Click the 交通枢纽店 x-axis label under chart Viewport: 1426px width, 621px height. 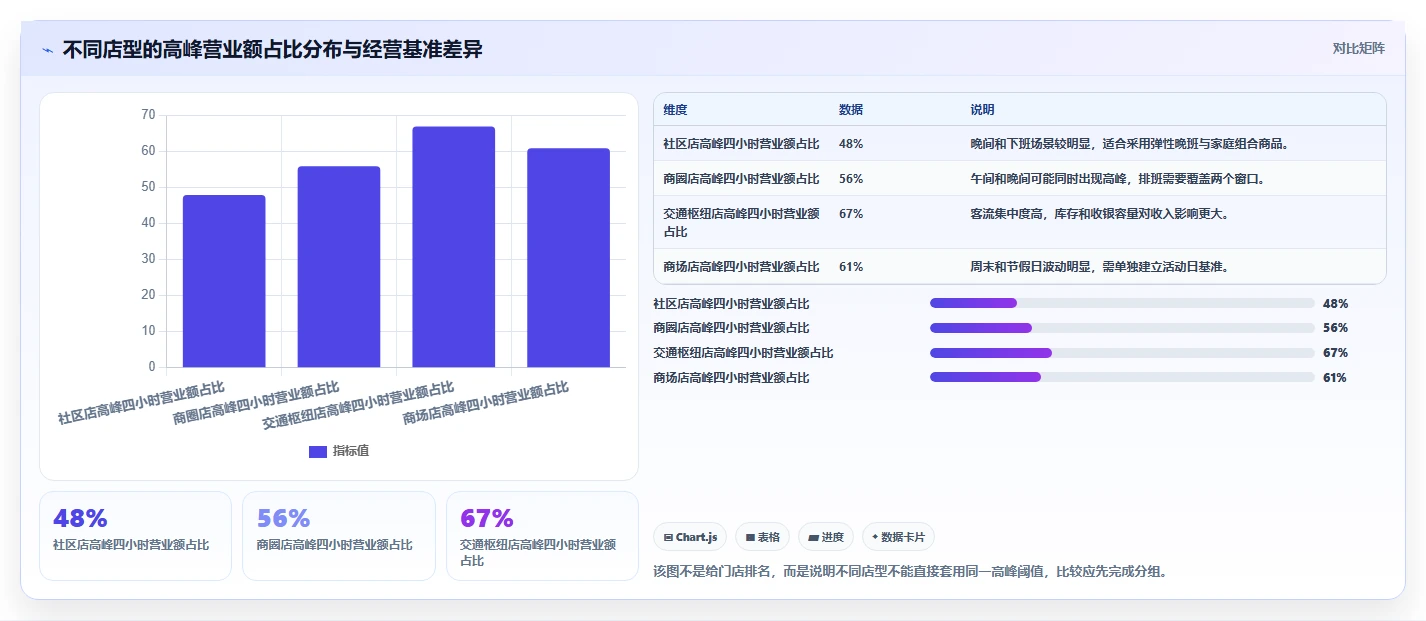[x=358, y=405]
